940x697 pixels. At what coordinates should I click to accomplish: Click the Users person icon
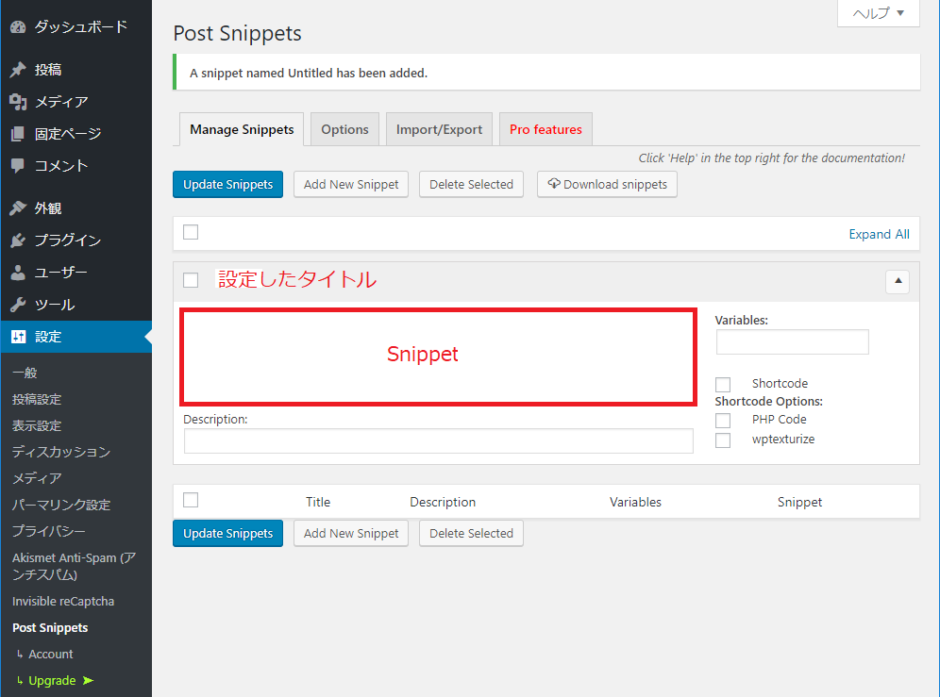[x=17, y=273]
